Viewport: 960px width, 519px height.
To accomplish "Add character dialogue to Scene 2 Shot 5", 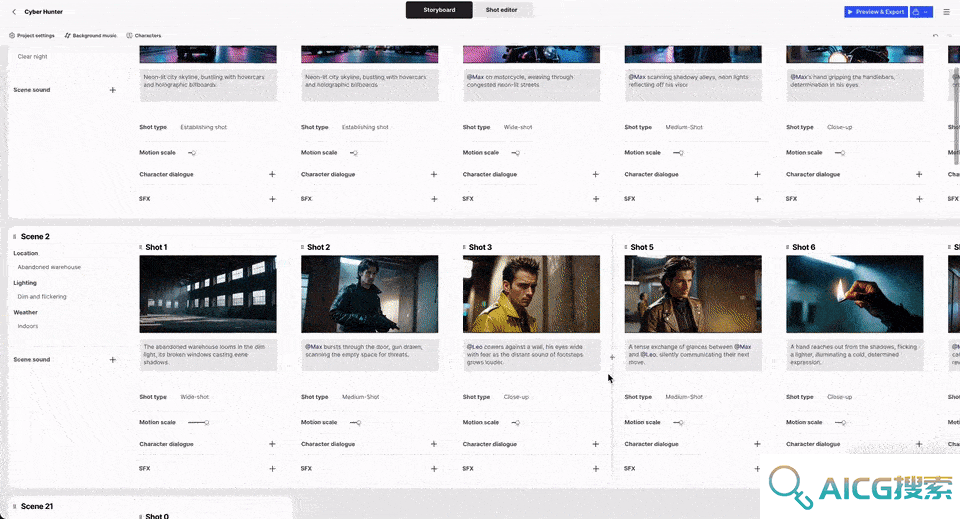I will click(x=757, y=444).
